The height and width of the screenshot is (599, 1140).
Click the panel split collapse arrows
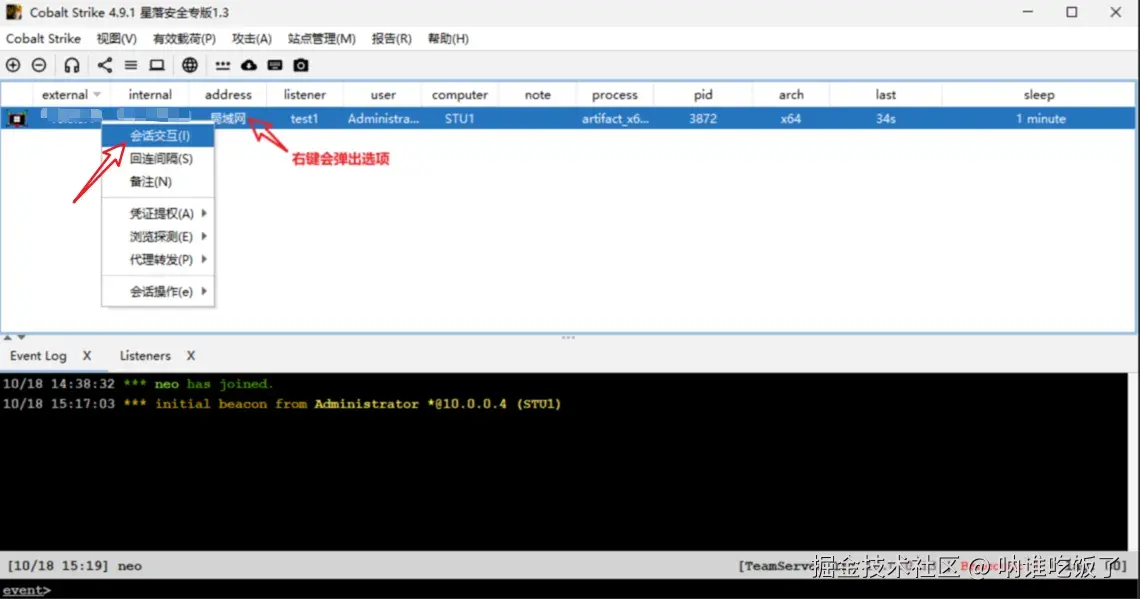click(x=15, y=337)
